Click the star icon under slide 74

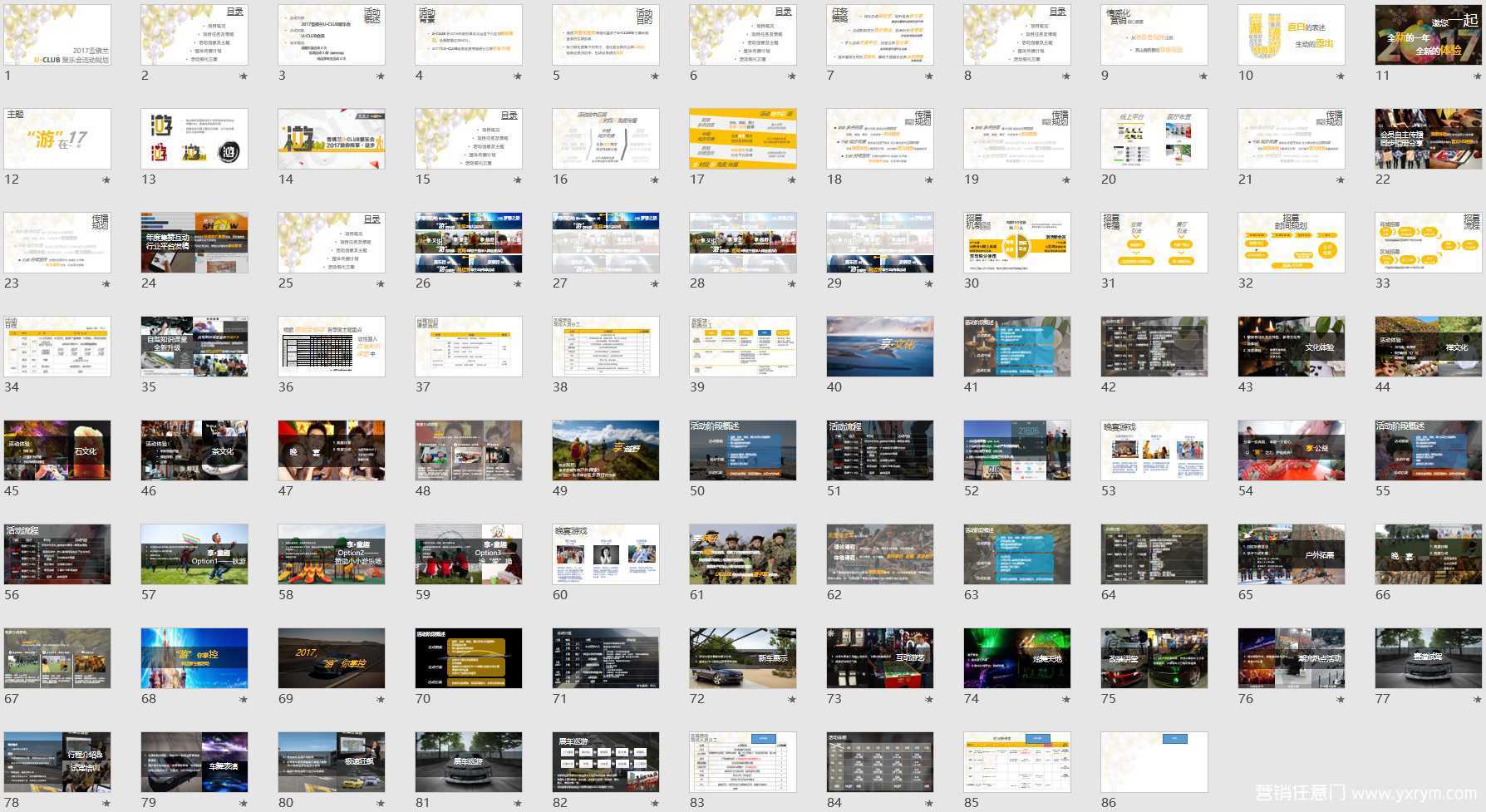(1066, 700)
